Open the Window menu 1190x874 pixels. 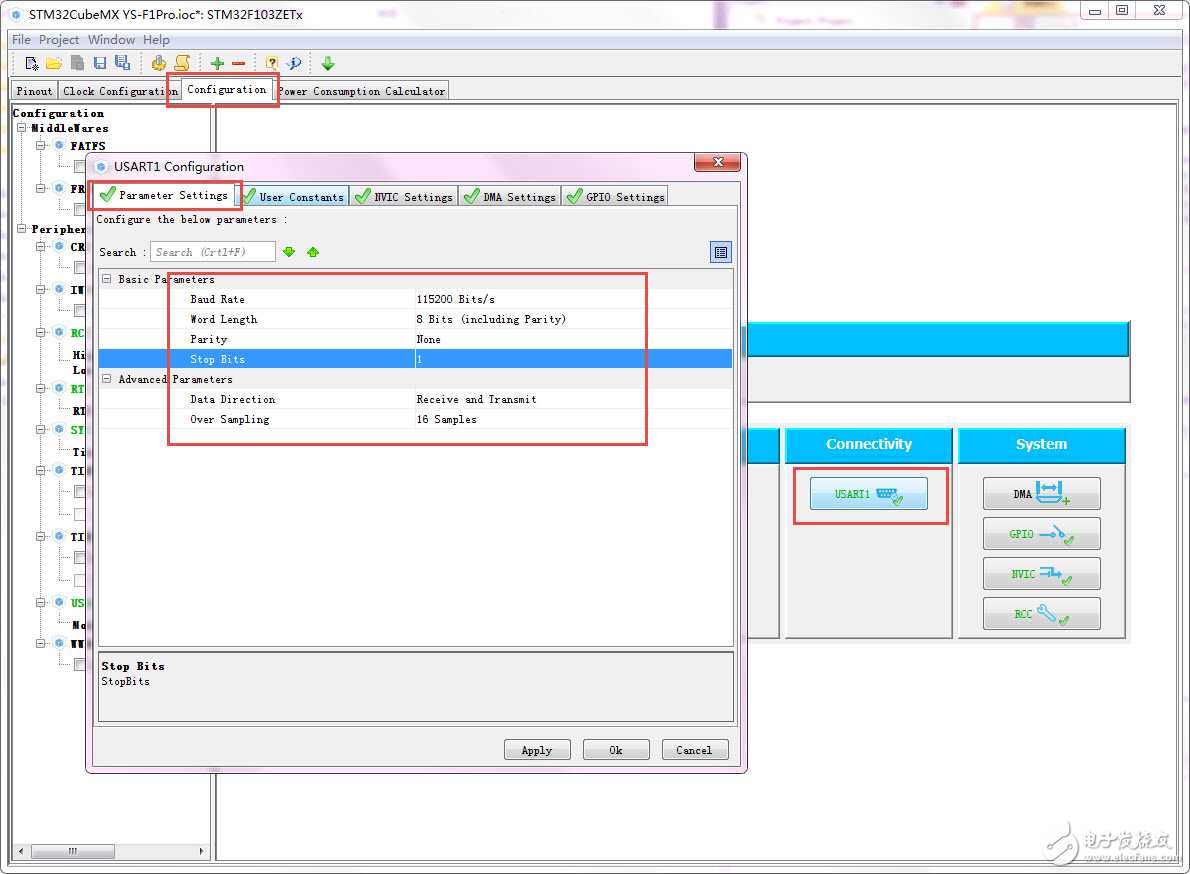tap(111, 39)
